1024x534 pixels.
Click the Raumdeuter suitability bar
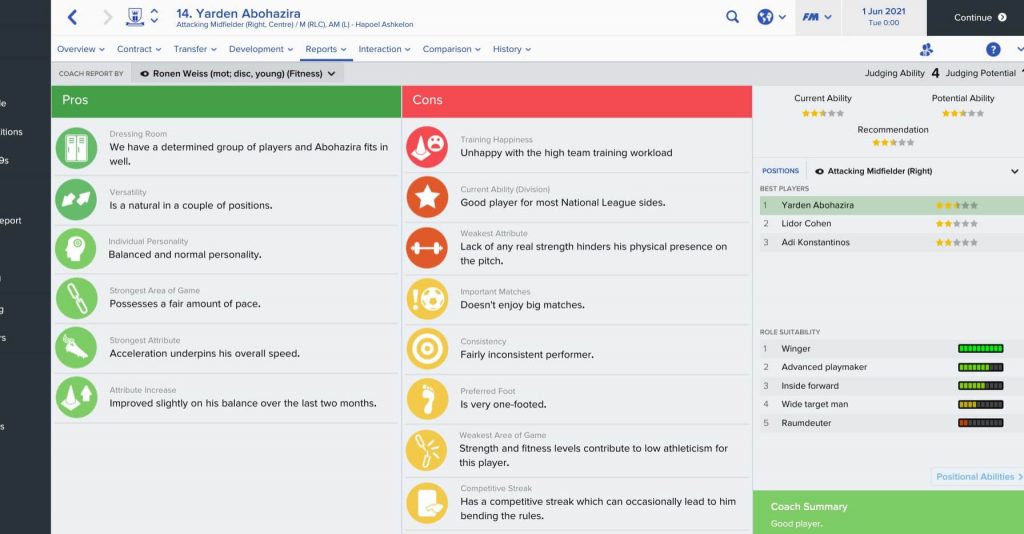pyautogui.click(x=980, y=423)
